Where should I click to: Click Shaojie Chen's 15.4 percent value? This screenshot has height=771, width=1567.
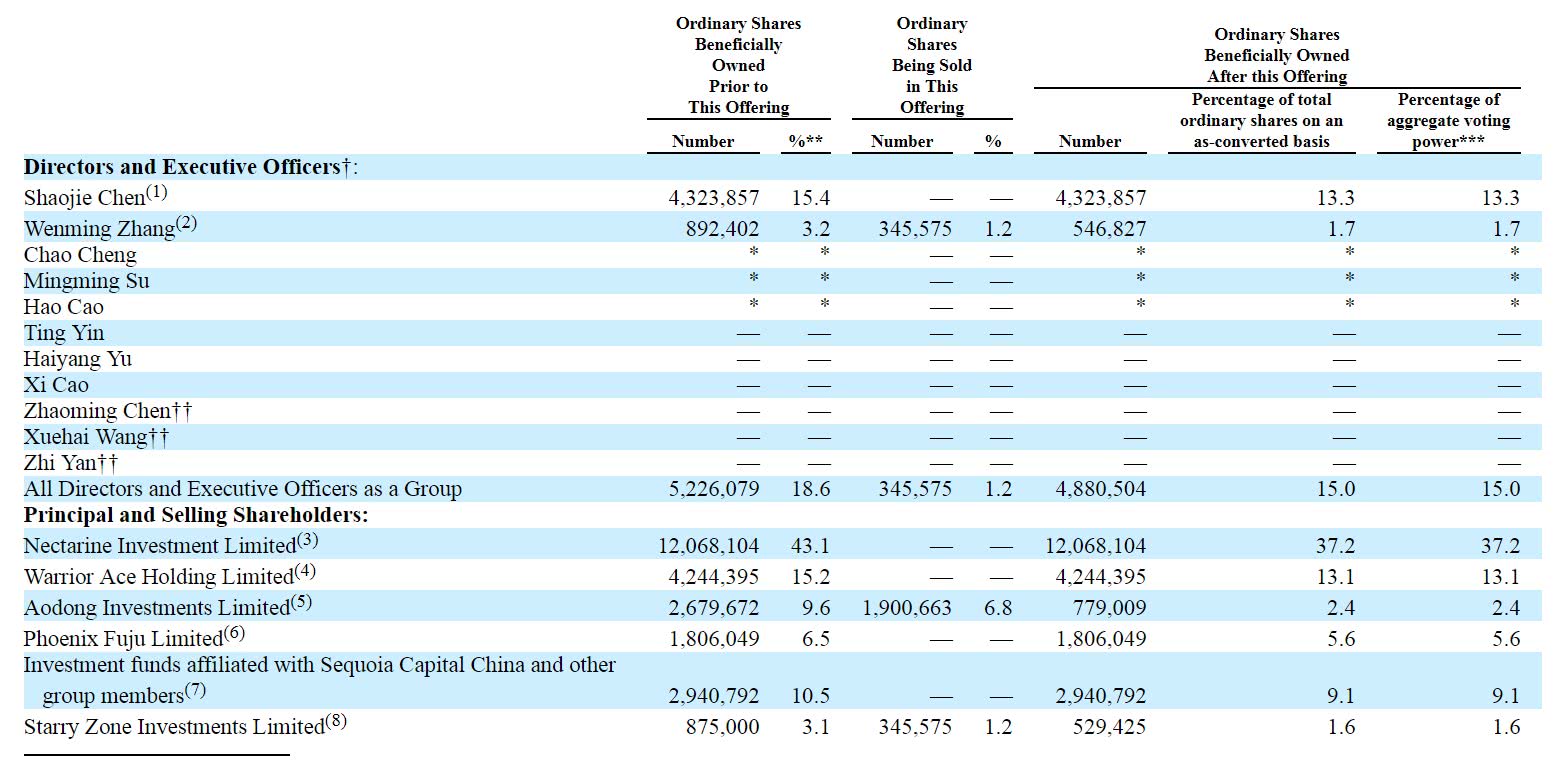(810, 199)
